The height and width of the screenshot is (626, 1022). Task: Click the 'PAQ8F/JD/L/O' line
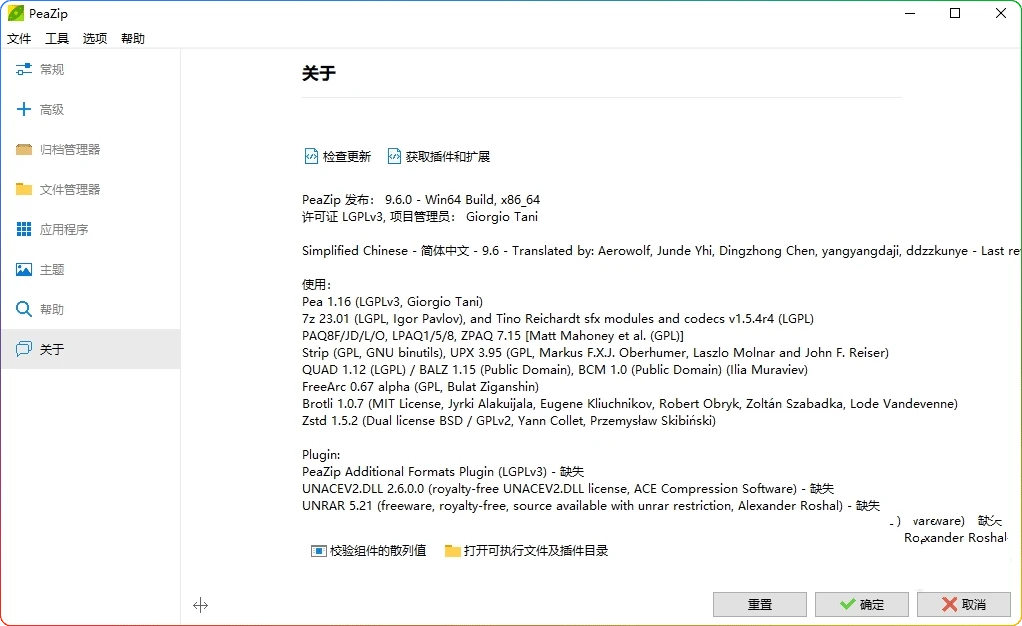pos(493,335)
